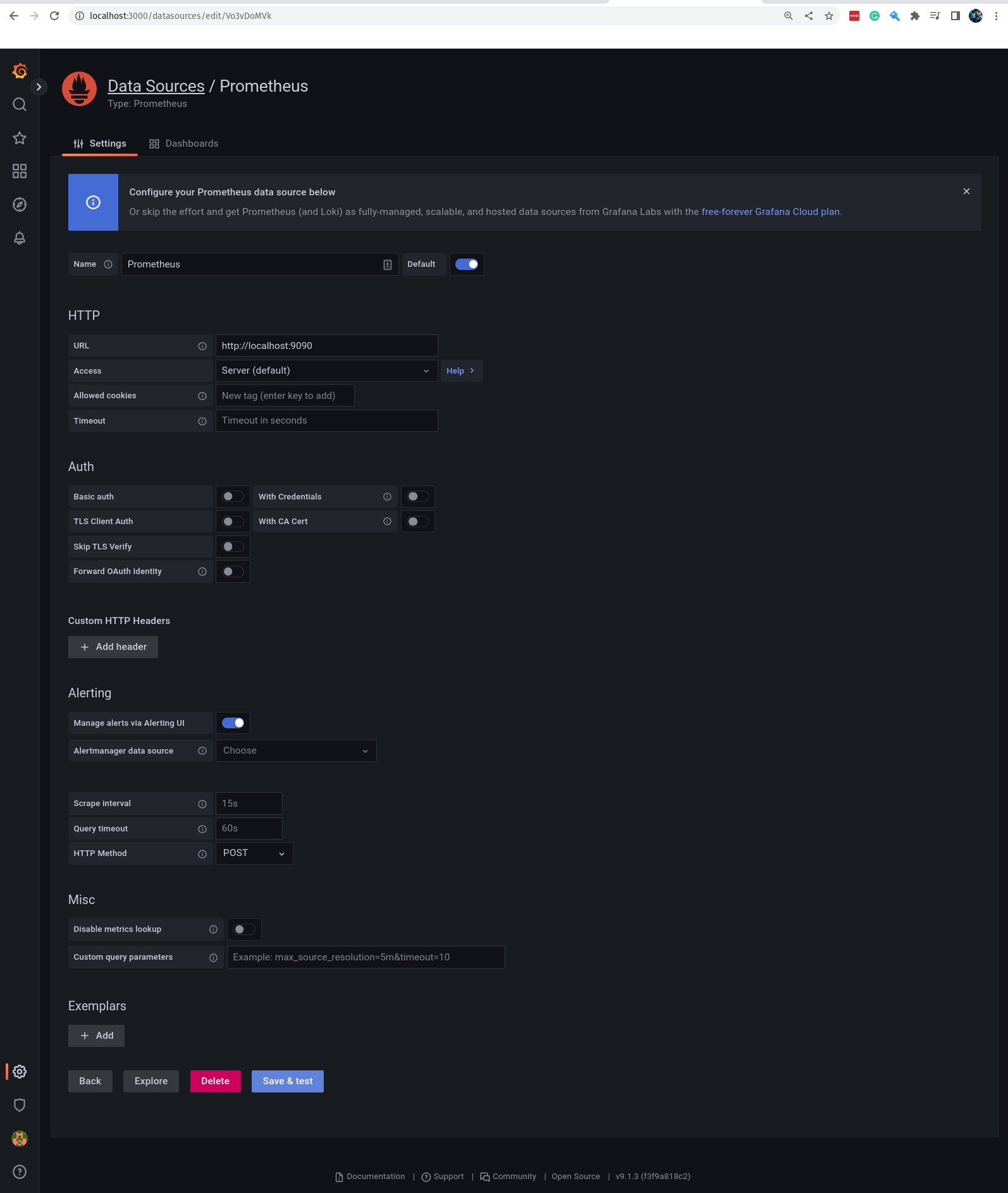The width and height of the screenshot is (1008, 1193).
Task: Open the Explore compass icon
Action: coord(20,204)
